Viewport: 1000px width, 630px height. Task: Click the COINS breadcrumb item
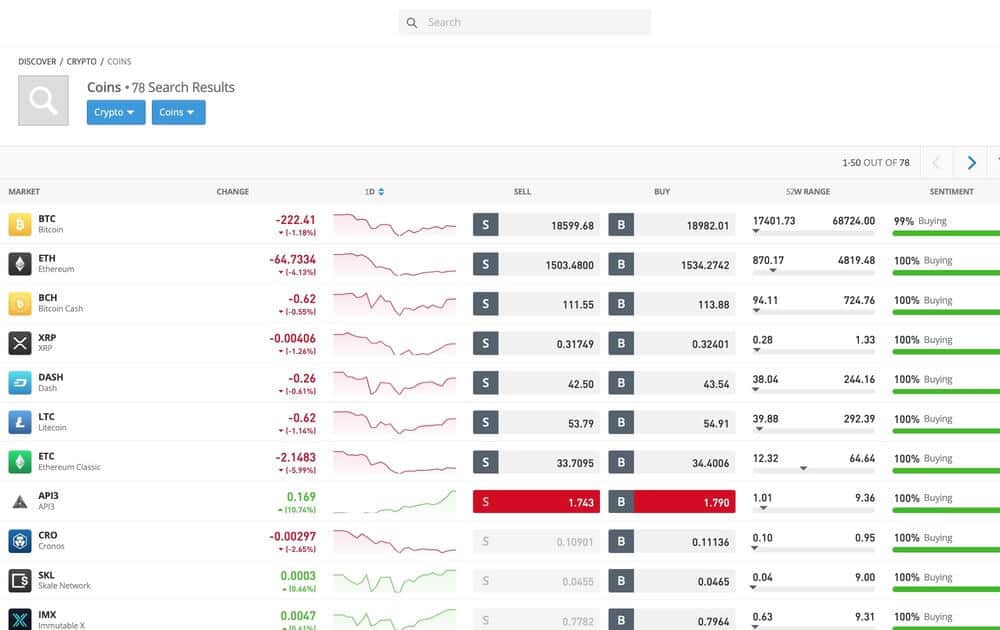tap(119, 61)
